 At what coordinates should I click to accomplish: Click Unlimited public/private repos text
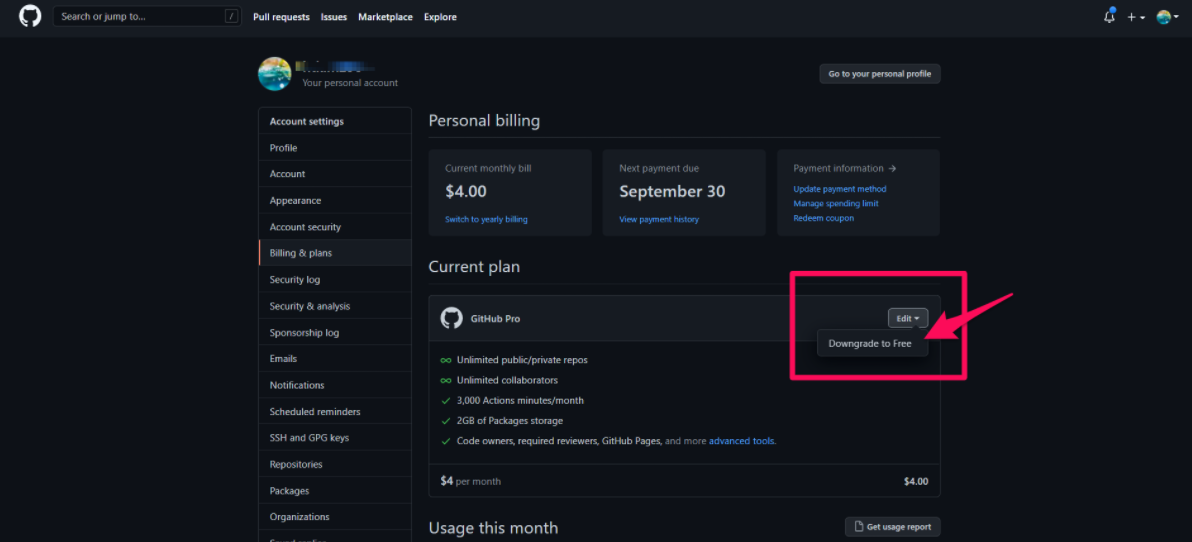pyautogui.click(x=522, y=360)
